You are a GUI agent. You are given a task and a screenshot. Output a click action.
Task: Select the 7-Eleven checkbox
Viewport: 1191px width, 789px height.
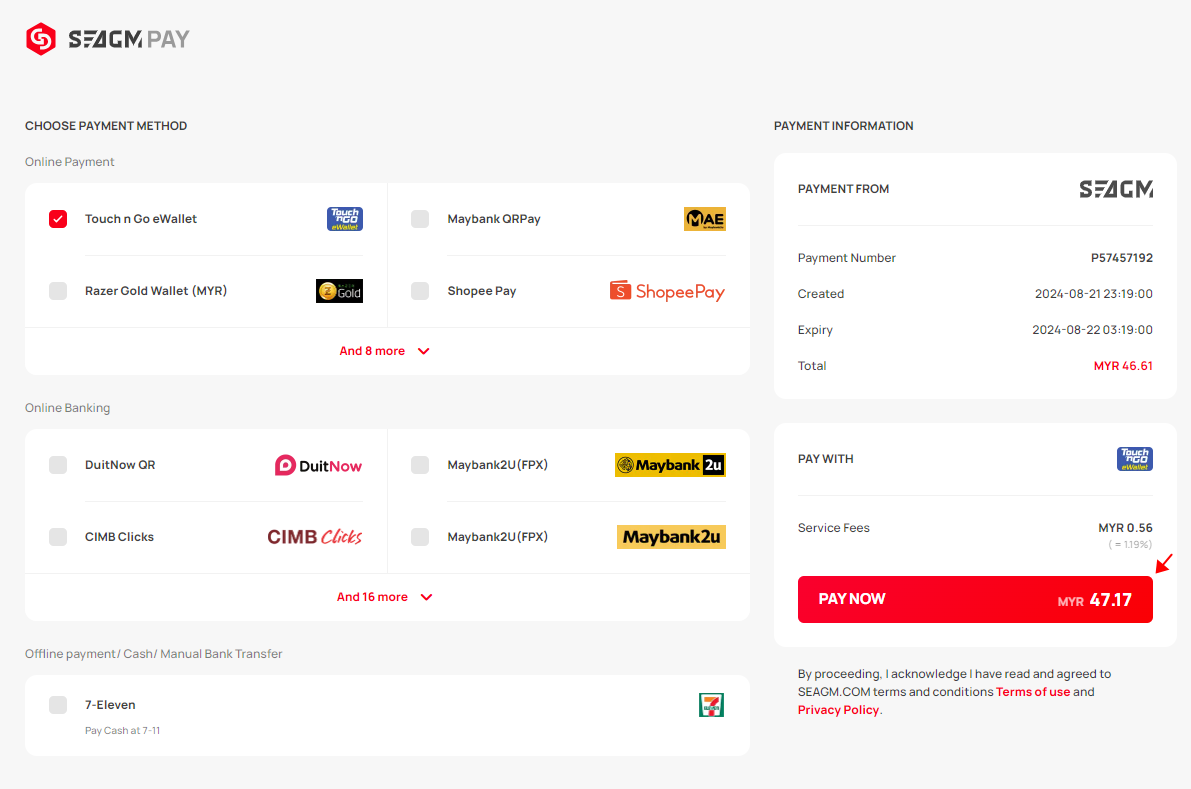58,705
